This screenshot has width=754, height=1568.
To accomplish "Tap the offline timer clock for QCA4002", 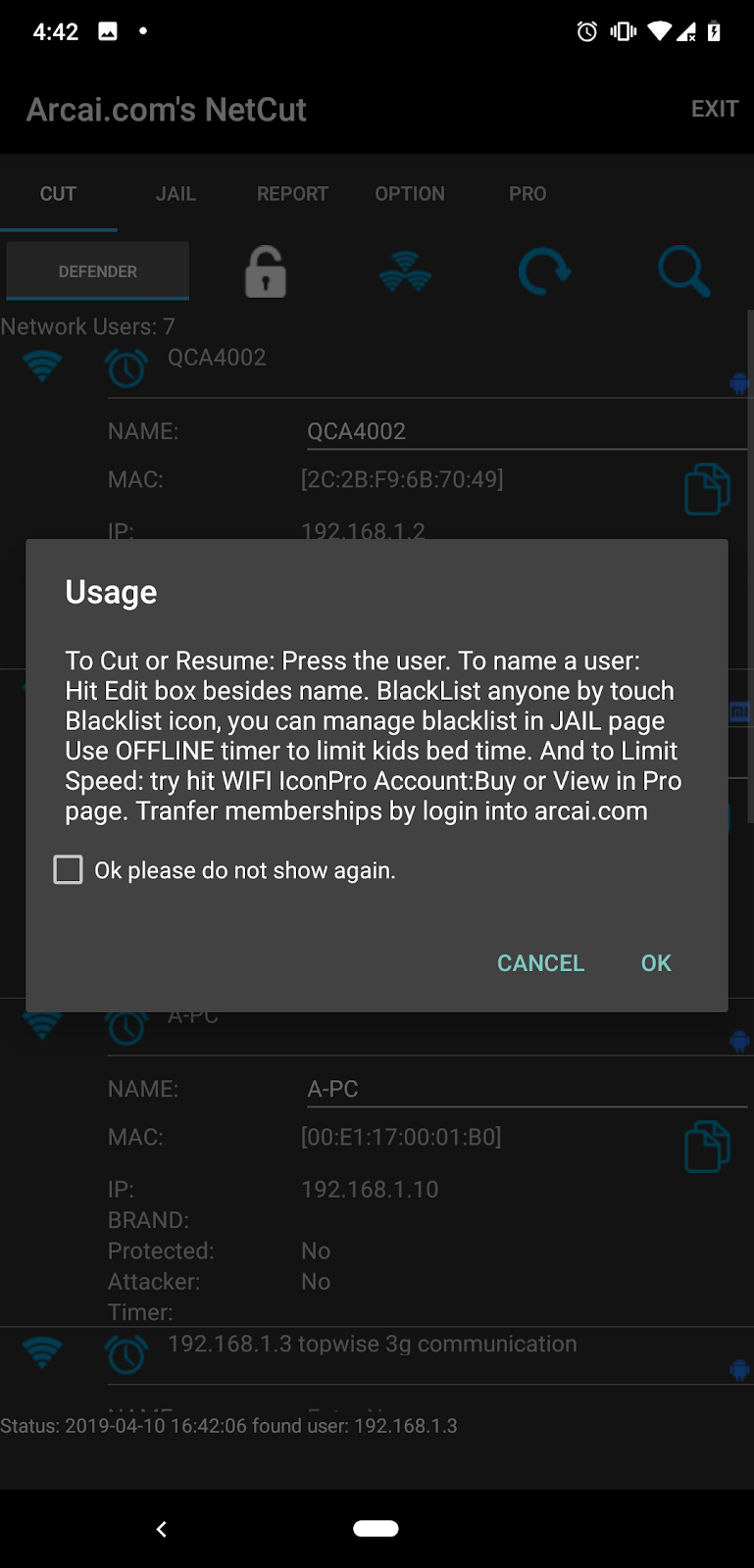I will (126, 368).
